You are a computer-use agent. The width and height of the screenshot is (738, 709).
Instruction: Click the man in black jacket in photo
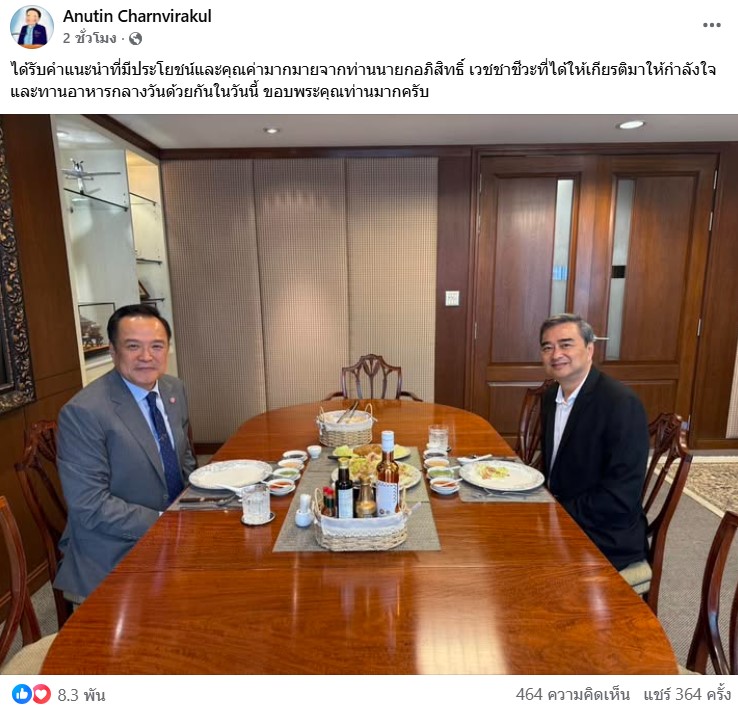tap(592, 438)
